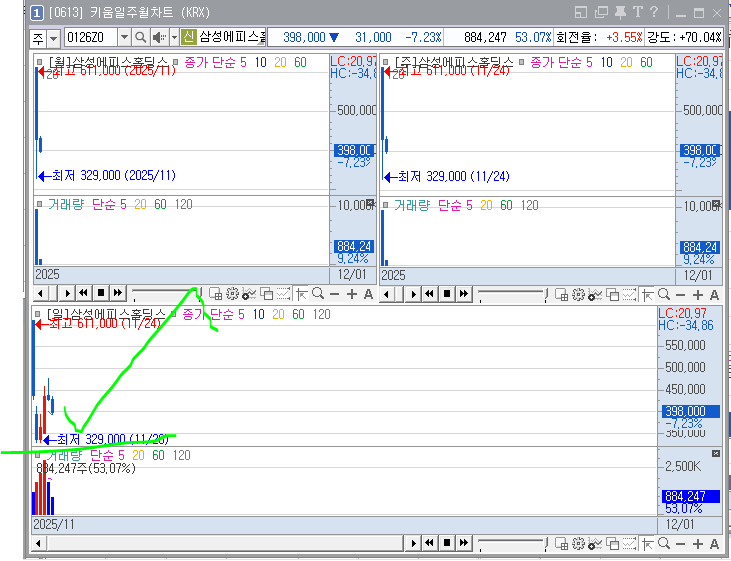Fast forward weekly chart with double-right arrows

tap(464, 294)
